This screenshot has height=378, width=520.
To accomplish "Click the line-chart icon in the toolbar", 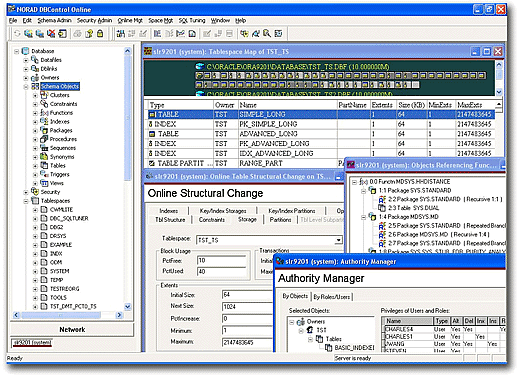I will (x=180, y=34).
